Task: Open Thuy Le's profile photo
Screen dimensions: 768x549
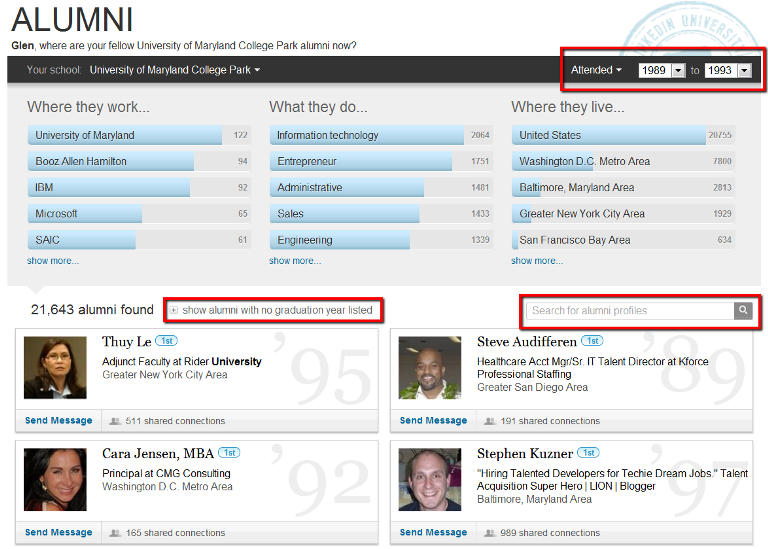Action: 55,367
